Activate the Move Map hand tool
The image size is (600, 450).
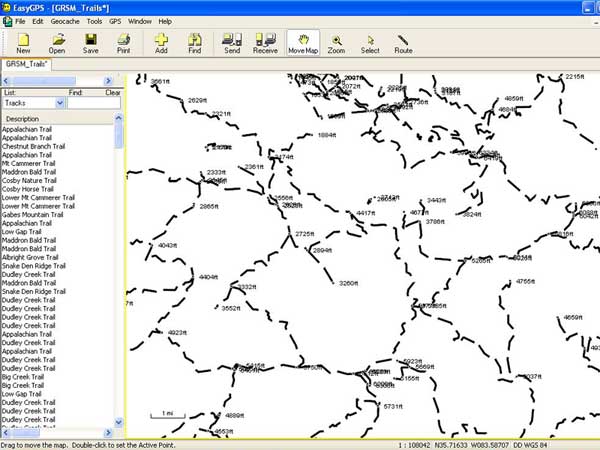click(x=303, y=43)
